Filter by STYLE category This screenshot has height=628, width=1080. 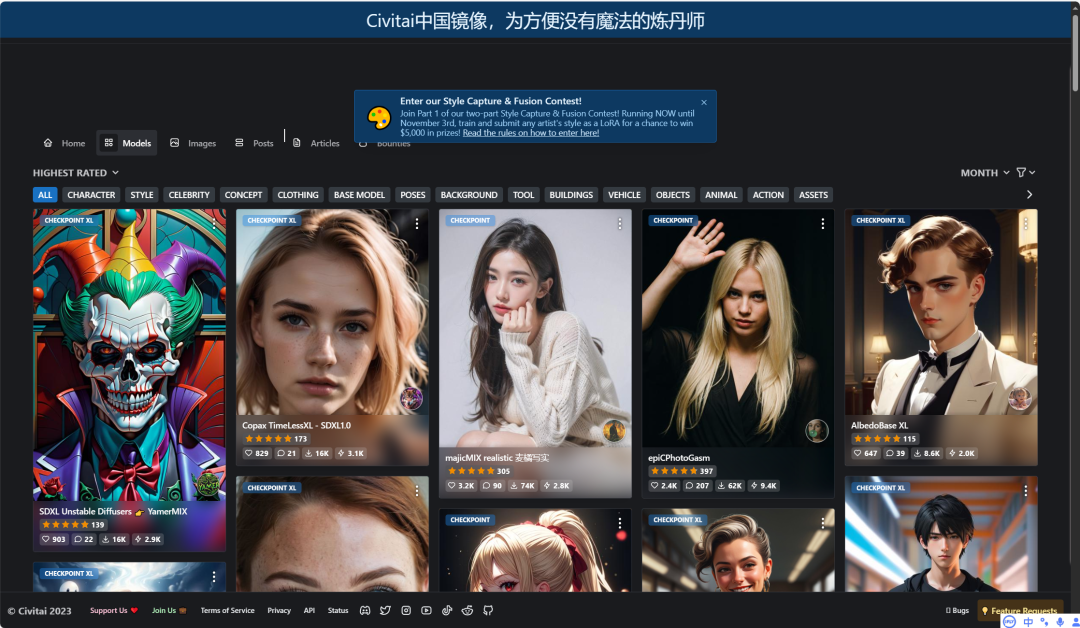[142, 195]
